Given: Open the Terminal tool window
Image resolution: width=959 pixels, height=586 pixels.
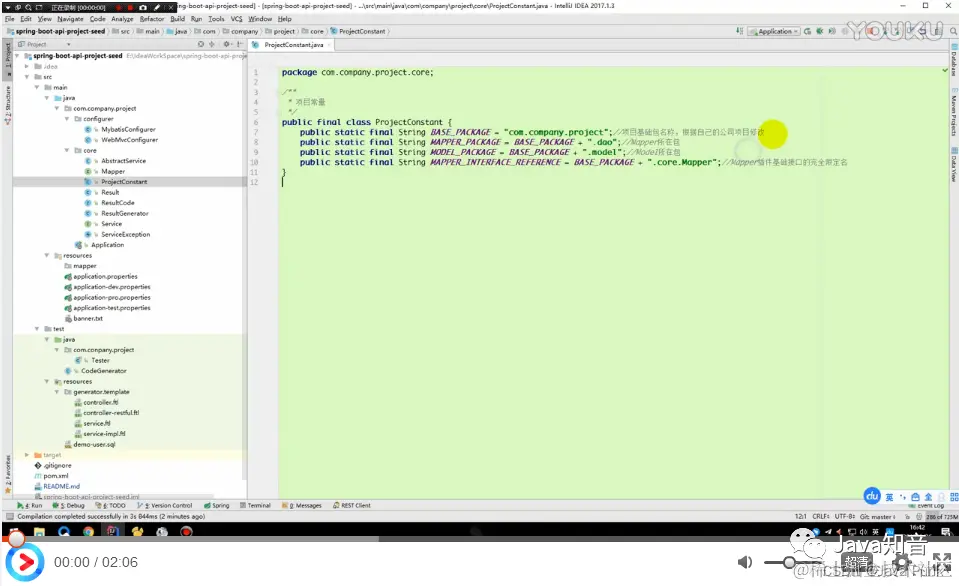Looking at the screenshot, I should click(x=256, y=506).
